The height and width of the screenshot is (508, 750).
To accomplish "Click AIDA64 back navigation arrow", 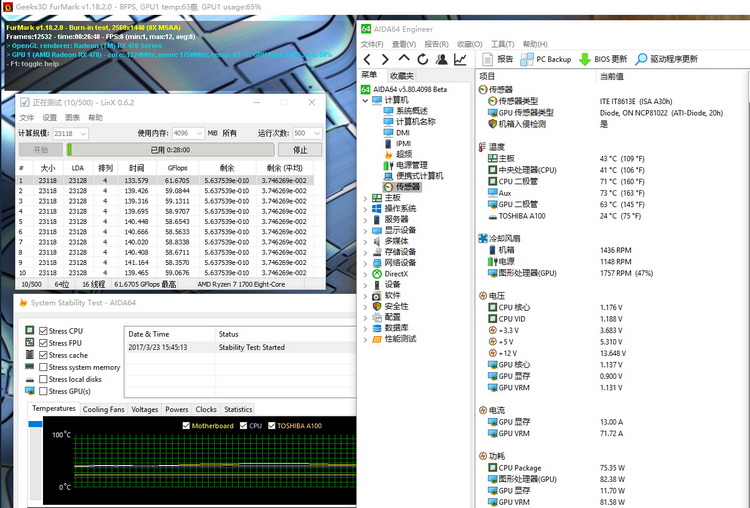I will pos(367,59).
